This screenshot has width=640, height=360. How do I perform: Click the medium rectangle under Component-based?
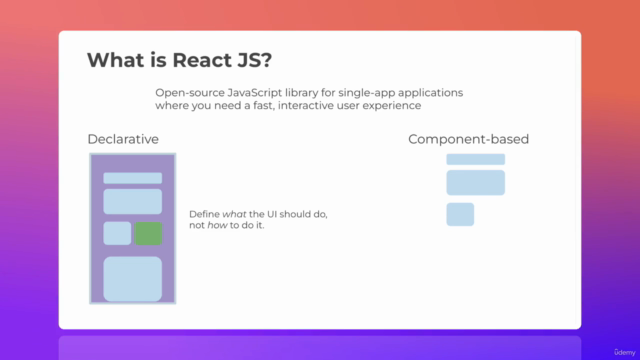click(476, 182)
